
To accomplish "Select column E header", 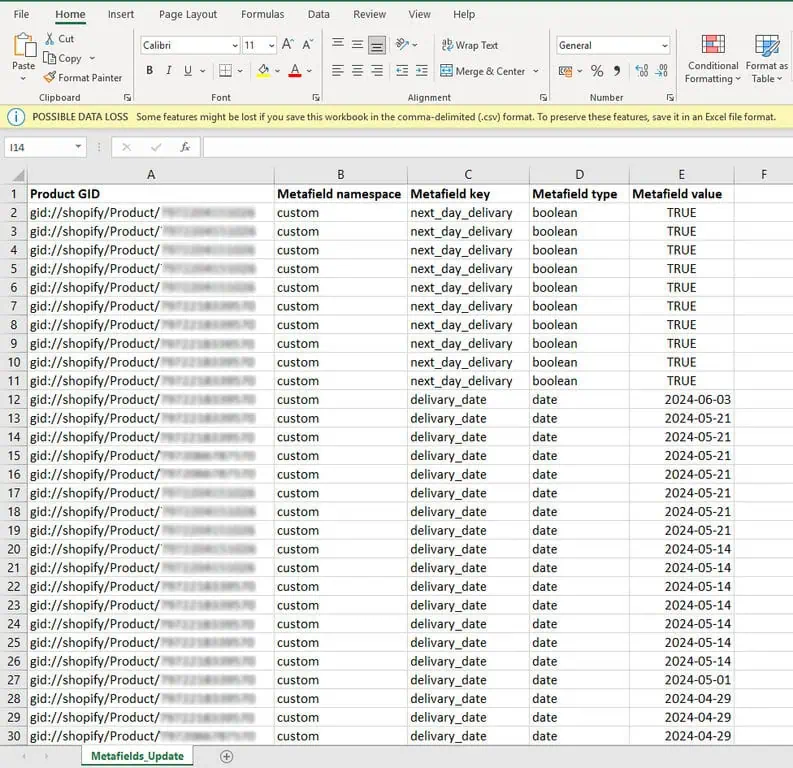I will [x=681, y=174].
